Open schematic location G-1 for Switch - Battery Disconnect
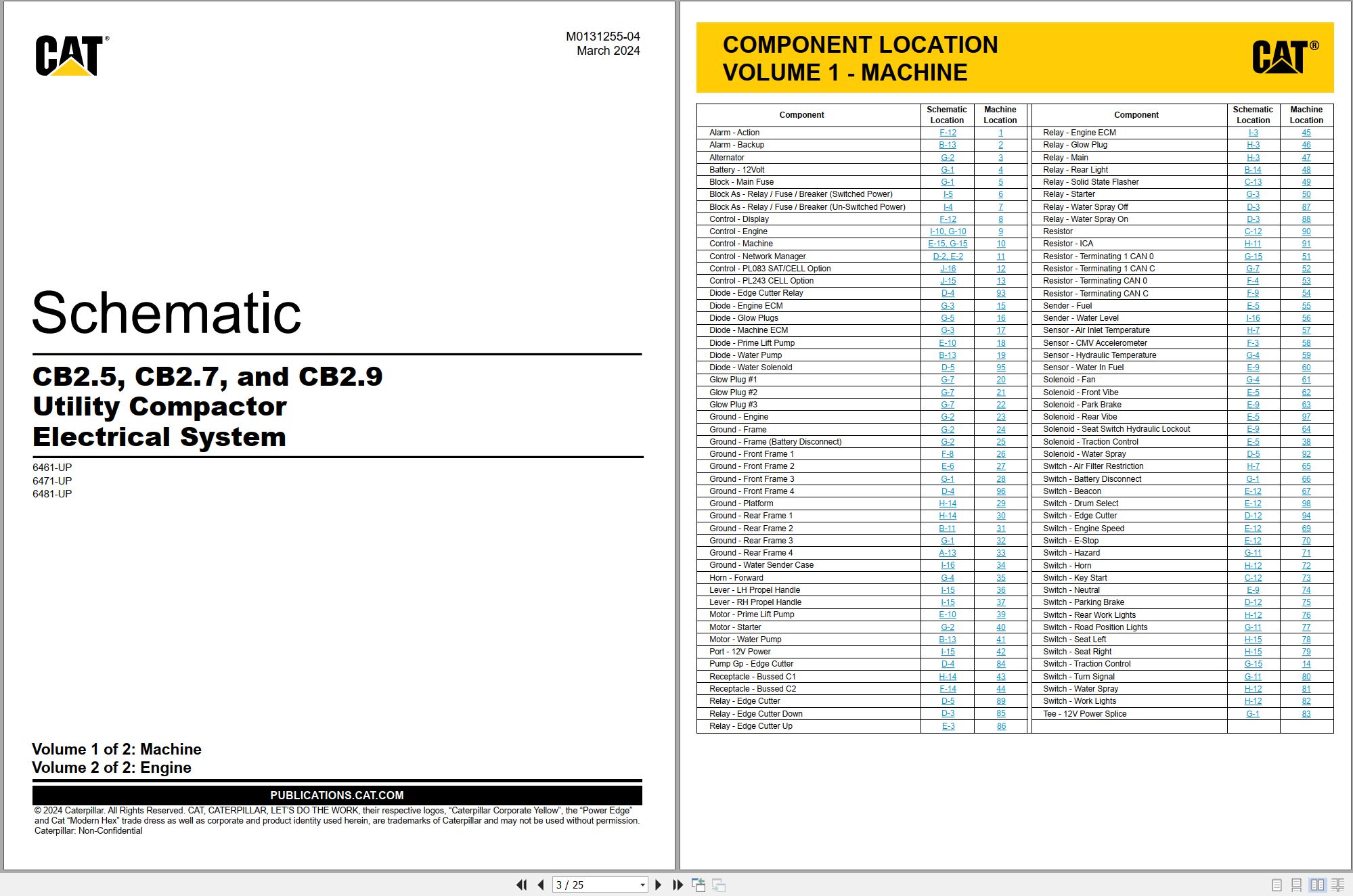The height and width of the screenshot is (896, 1353). pyautogui.click(x=1253, y=479)
